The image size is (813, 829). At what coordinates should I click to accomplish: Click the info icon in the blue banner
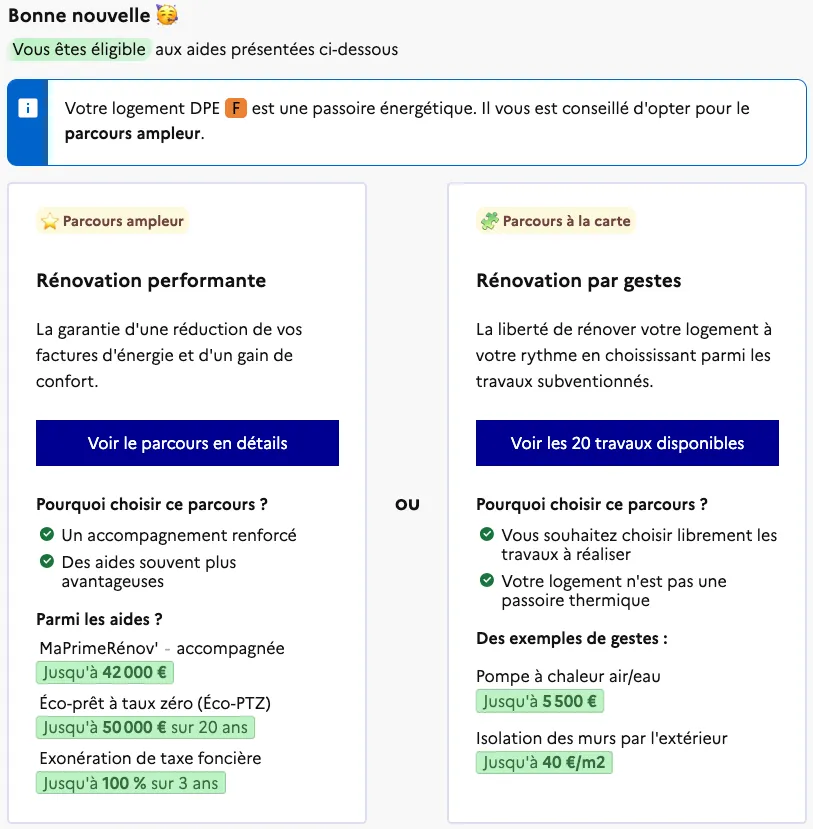pyautogui.click(x=28, y=109)
